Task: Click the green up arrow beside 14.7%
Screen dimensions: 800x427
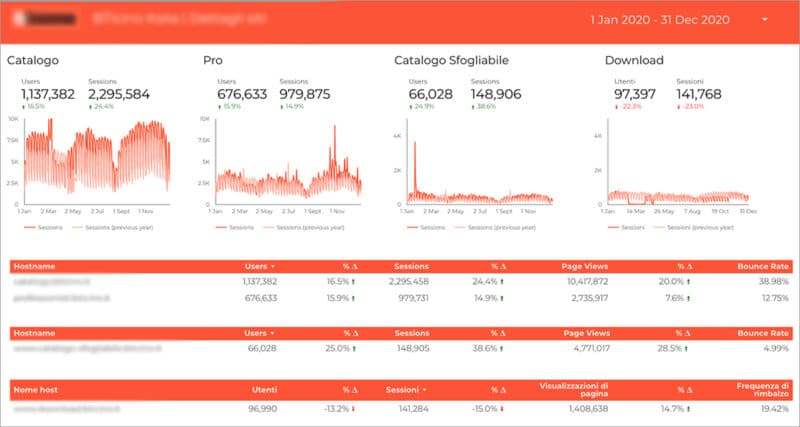Action: point(688,409)
